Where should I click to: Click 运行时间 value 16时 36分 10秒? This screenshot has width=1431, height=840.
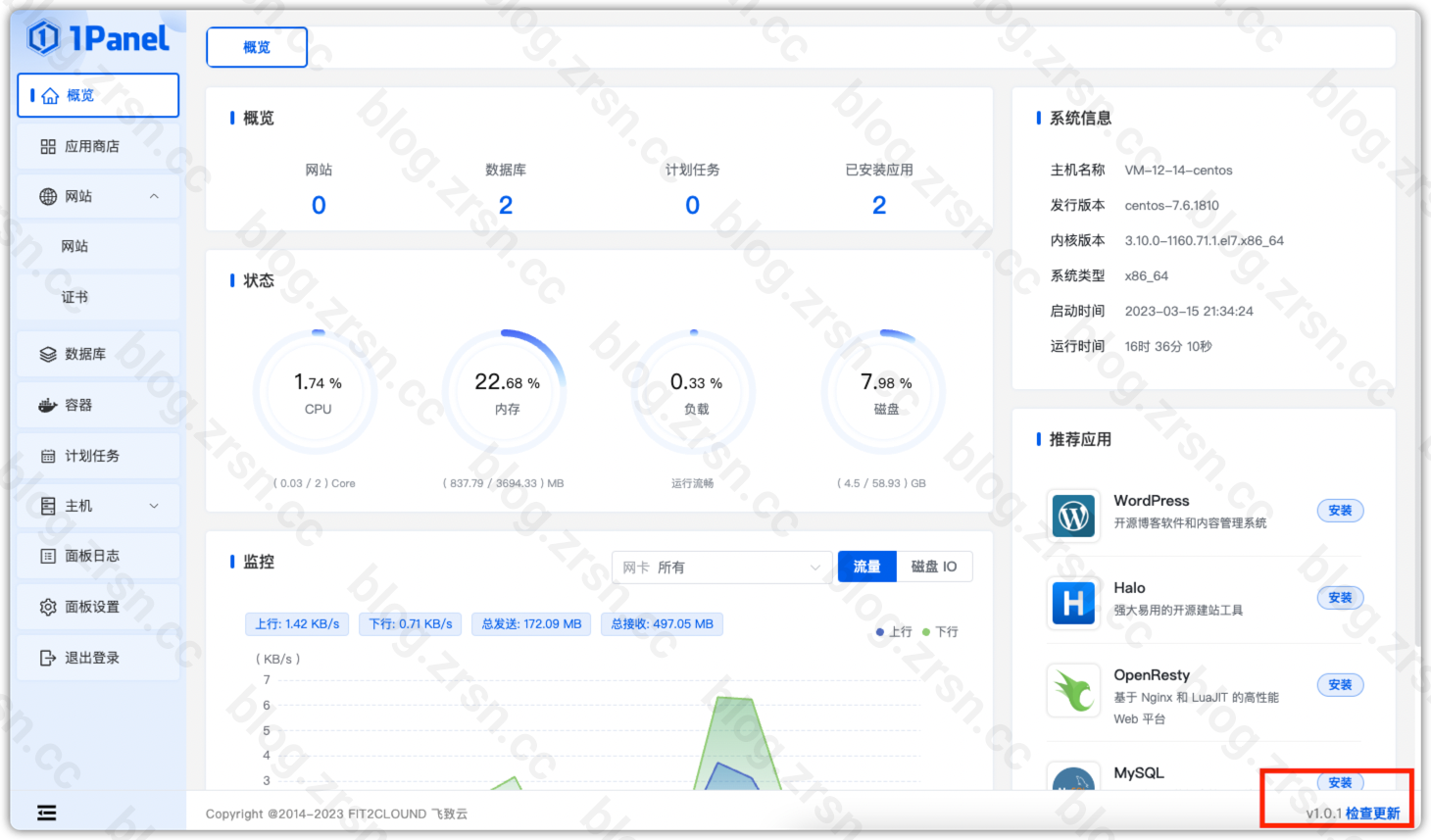(1167, 347)
